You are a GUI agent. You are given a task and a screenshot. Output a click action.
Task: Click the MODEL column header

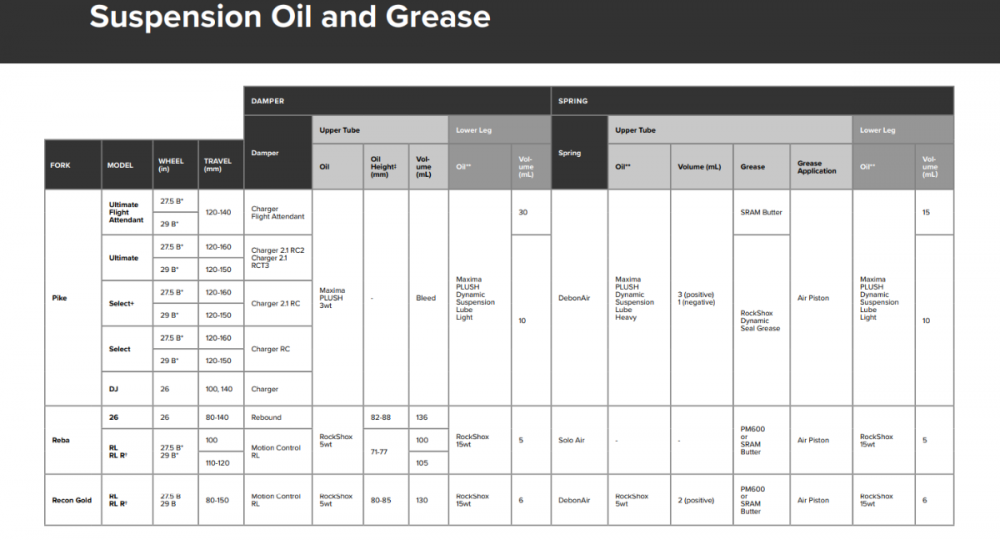pos(127,165)
